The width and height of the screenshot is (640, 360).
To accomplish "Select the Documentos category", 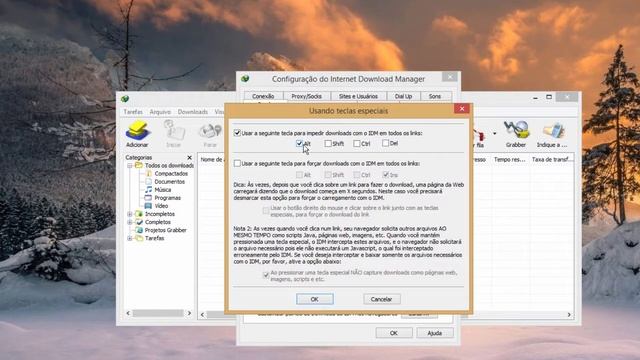I will 169,182.
